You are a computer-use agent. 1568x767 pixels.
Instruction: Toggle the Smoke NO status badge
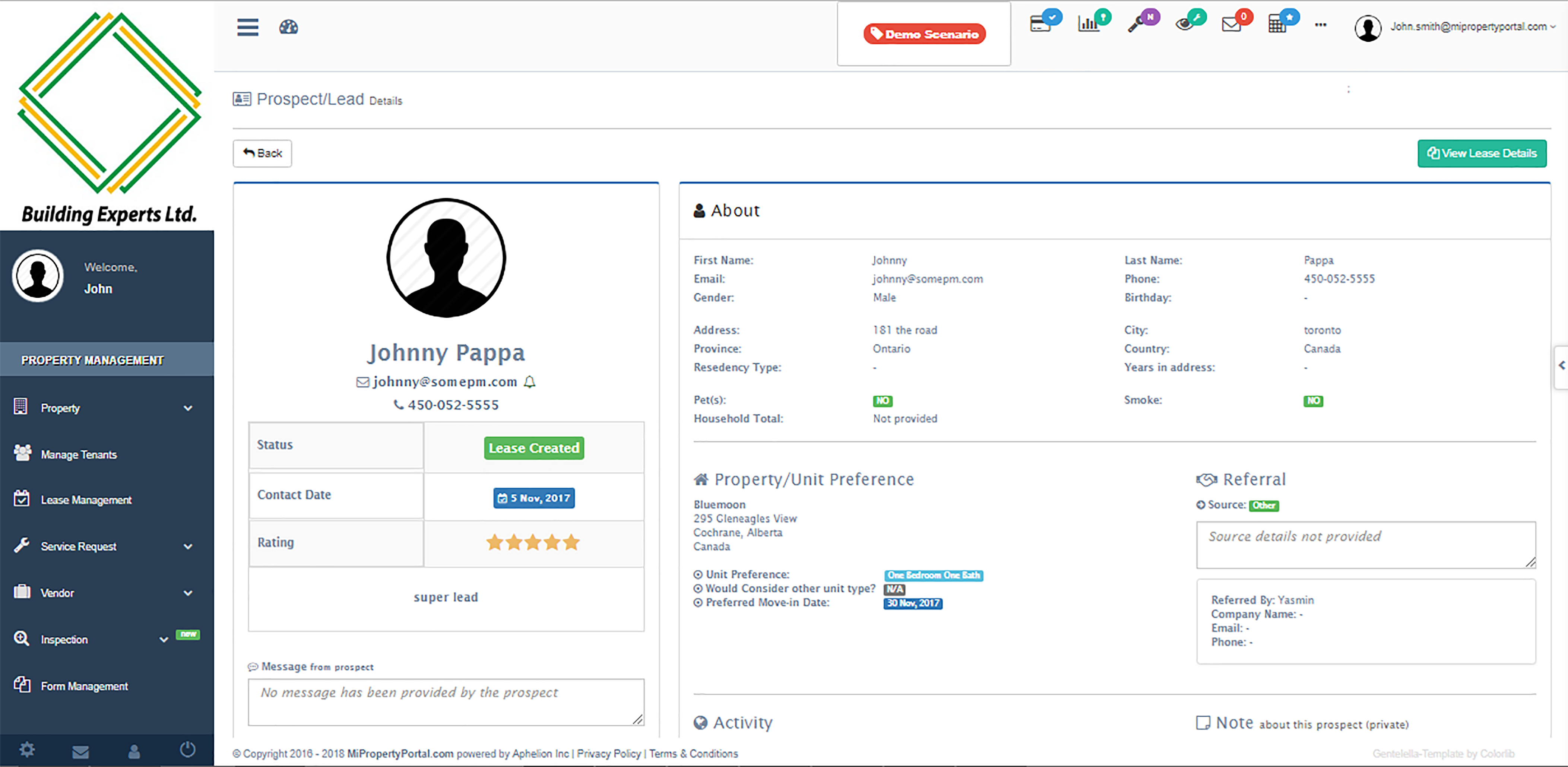[1314, 401]
